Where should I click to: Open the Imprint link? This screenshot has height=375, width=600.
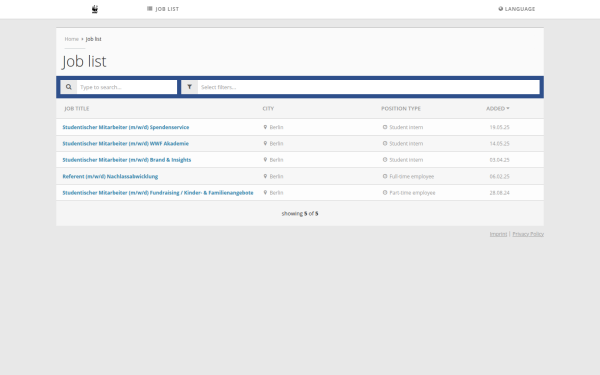[498, 234]
